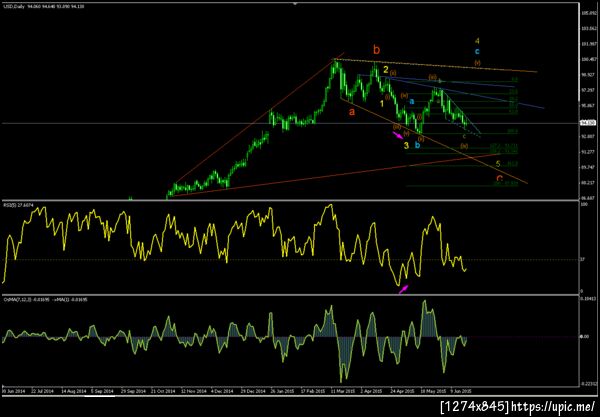This screenshot has height=417, width=600.
Task: Click the 4 Dec 2014 date label
Action: pyautogui.click(x=222, y=391)
